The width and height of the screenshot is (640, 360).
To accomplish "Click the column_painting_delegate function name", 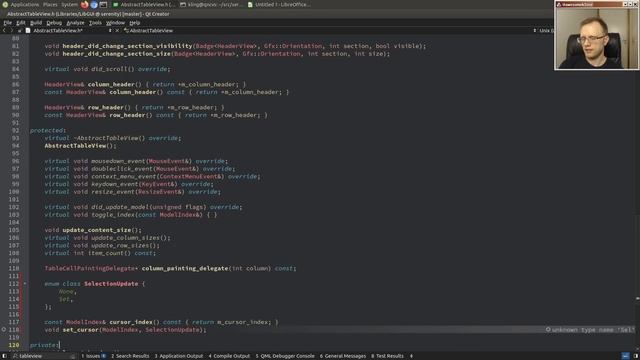I will tap(185, 268).
